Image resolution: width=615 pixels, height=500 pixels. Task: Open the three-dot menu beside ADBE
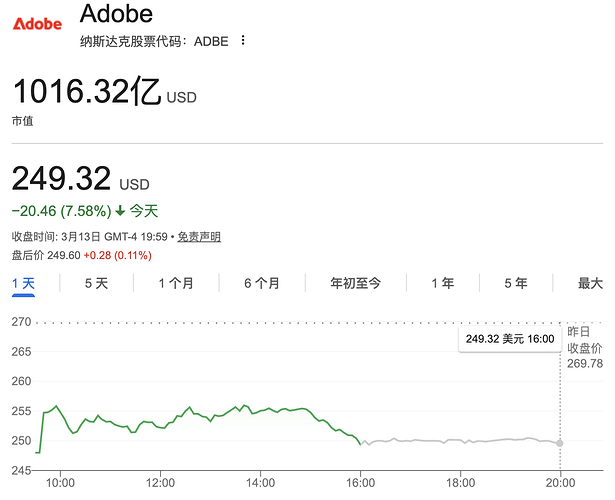point(242,41)
